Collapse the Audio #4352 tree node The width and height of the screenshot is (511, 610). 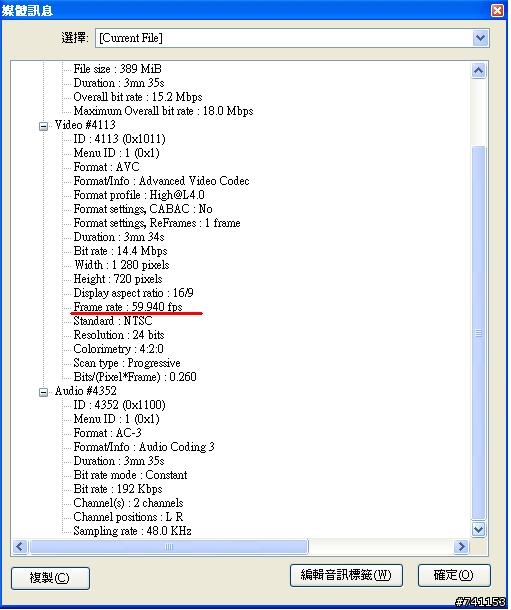tap(44, 392)
